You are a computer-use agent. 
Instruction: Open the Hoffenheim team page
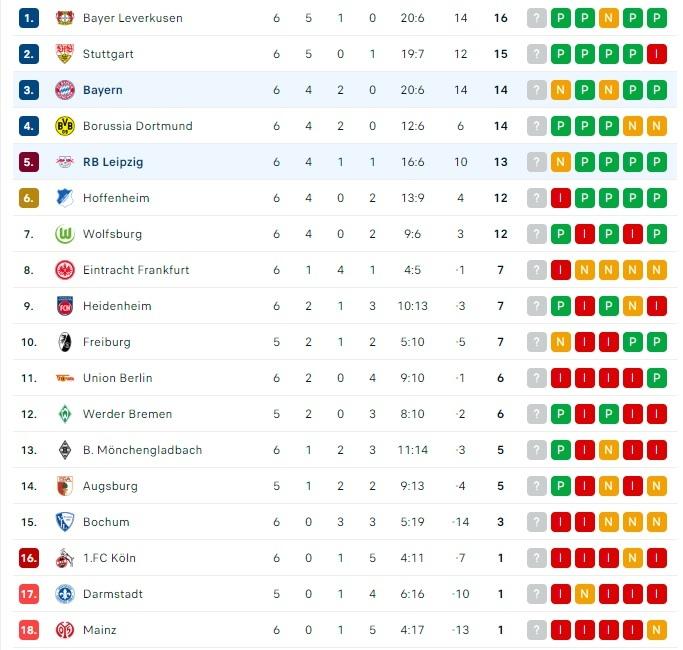tap(116, 198)
